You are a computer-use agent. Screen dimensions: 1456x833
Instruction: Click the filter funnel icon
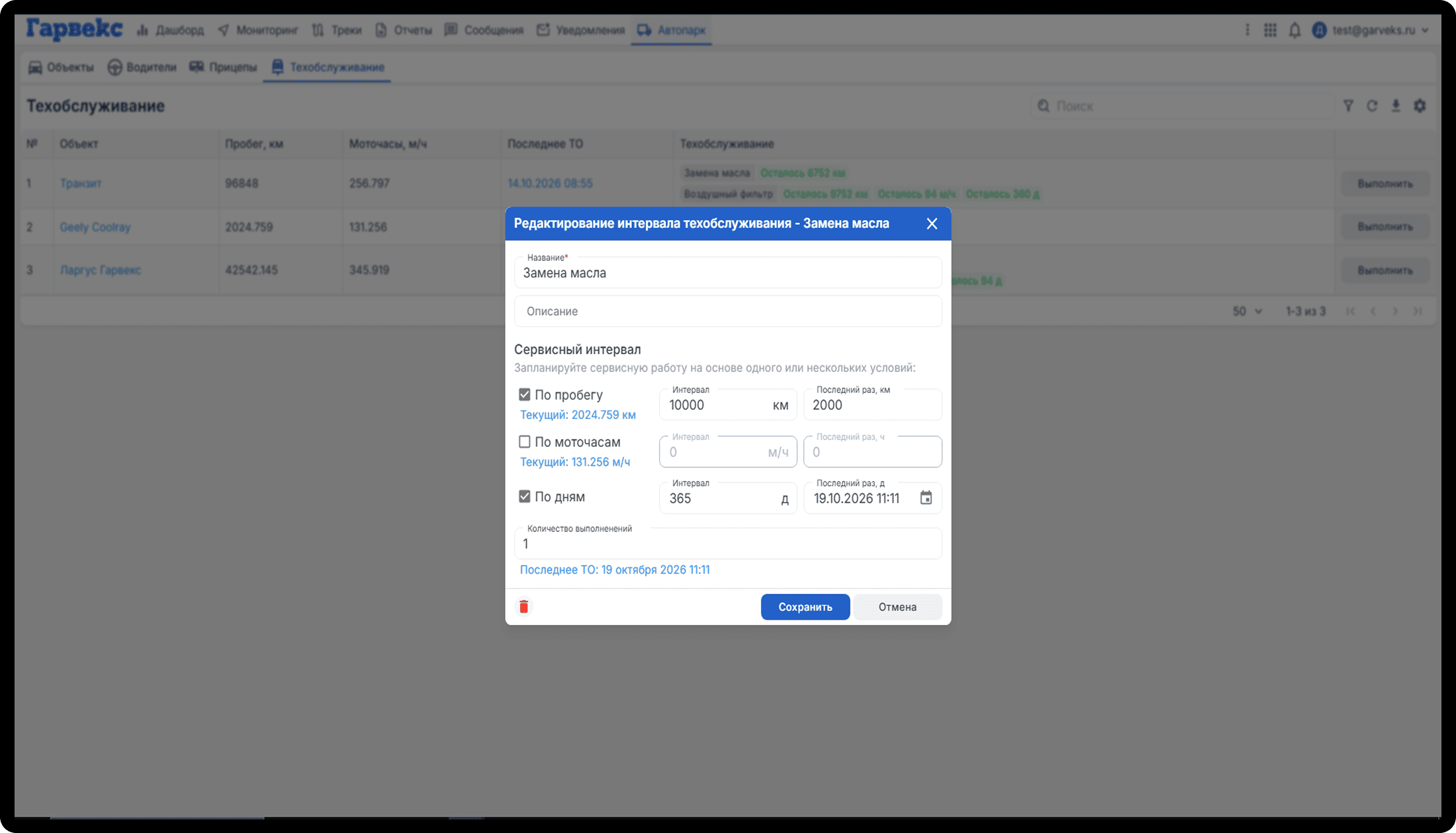[1348, 106]
